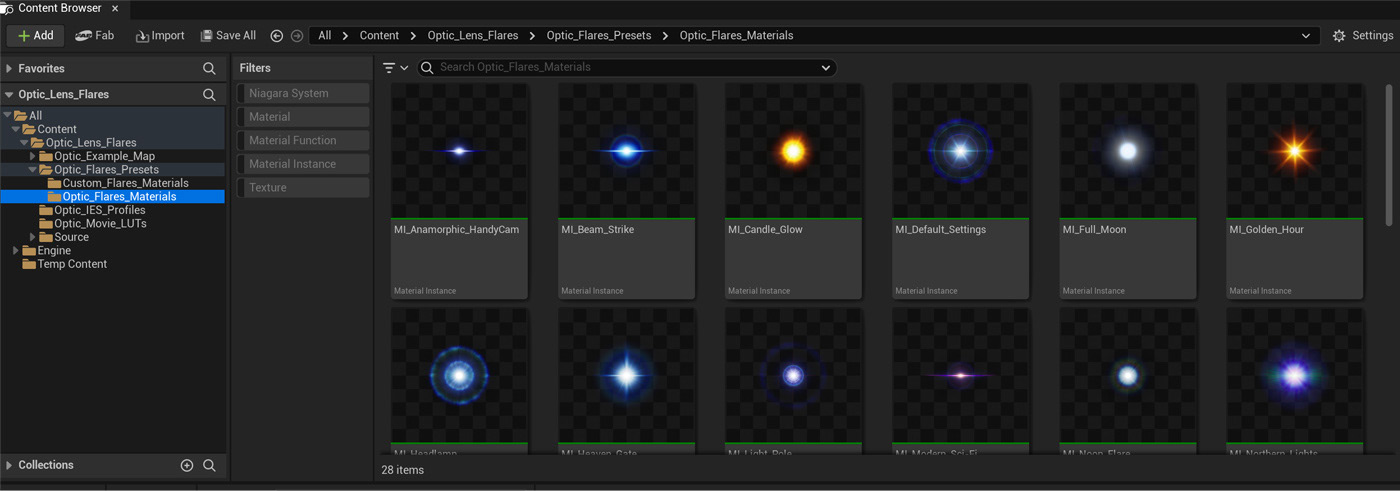Select 'Optic_Lens_Flares' in breadcrumb path
This screenshot has height=491, width=1400.
click(x=473, y=36)
